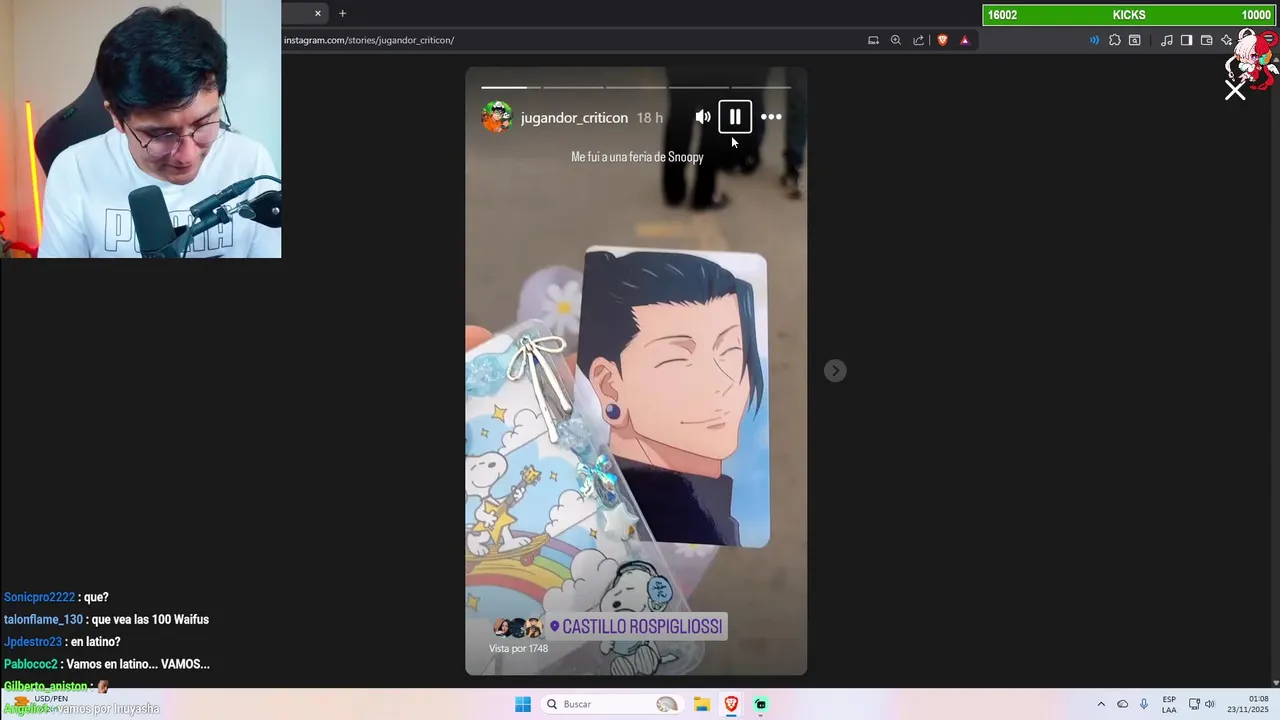Screen dimensions: 1280x720
Task: Toggle the browser sidebar panel icon
Action: pyautogui.click(x=1186, y=40)
